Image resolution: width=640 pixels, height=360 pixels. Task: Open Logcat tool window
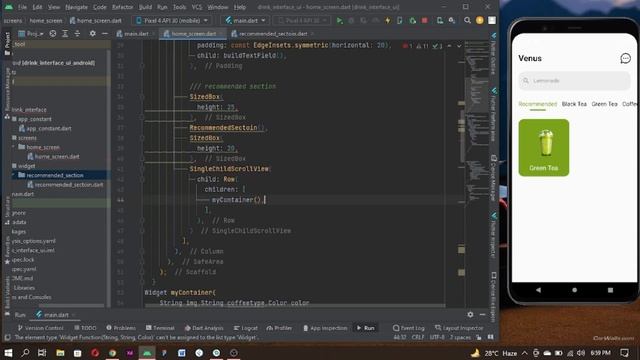pyautogui.click(x=245, y=328)
